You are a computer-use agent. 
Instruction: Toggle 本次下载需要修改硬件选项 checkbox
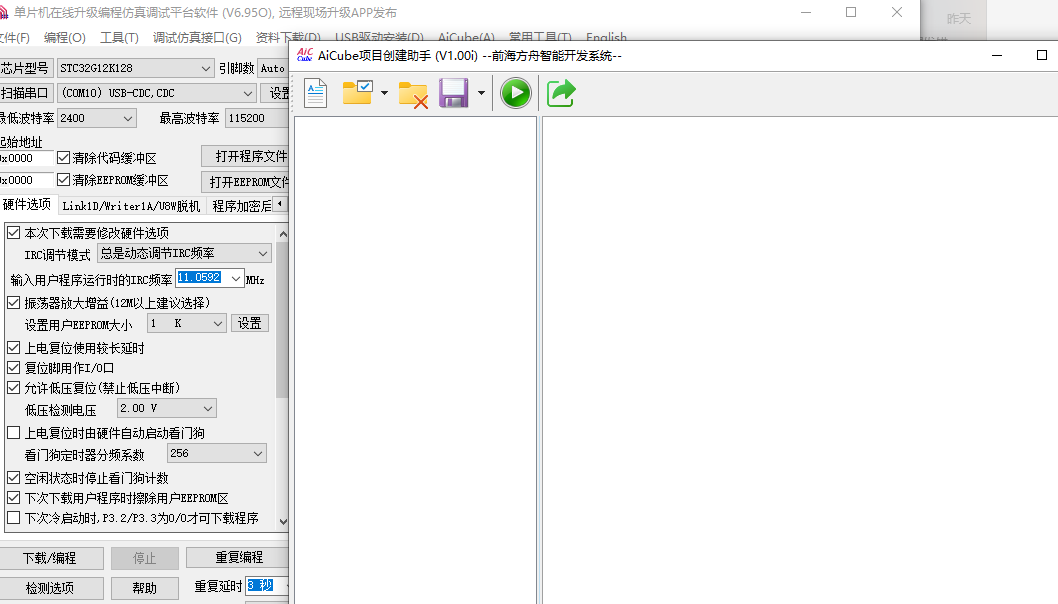click(x=13, y=233)
